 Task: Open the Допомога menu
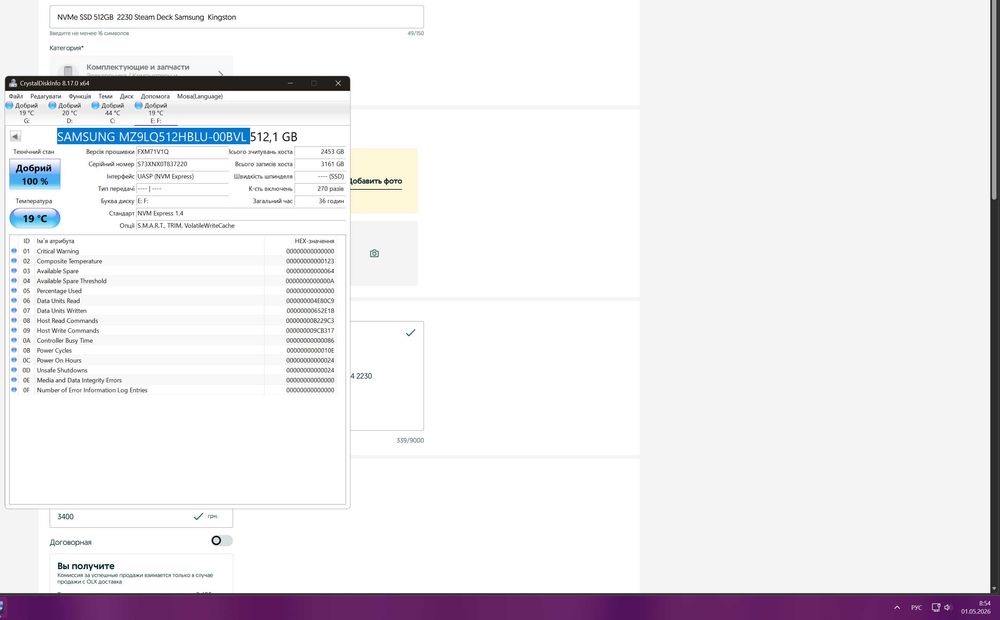pyautogui.click(x=155, y=96)
